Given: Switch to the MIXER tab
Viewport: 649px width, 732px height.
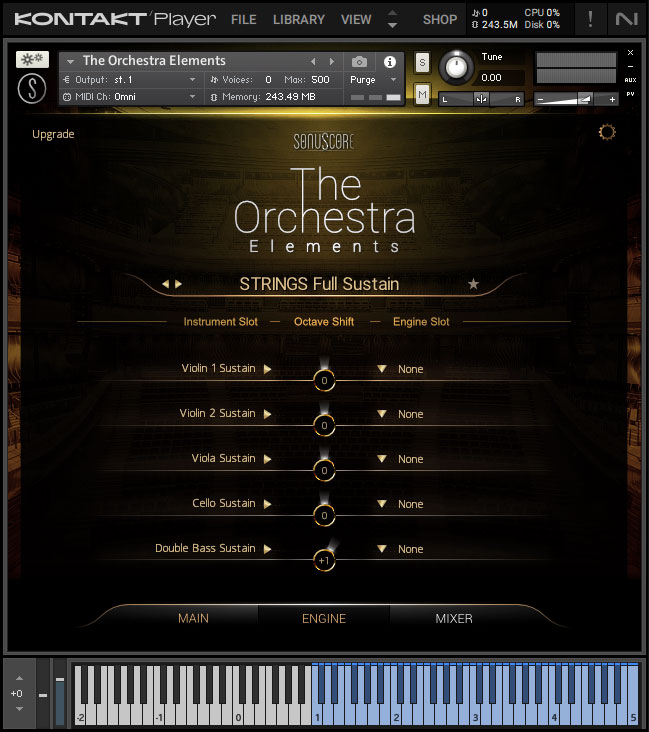Looking at the screenshot, I should (454, 619).
